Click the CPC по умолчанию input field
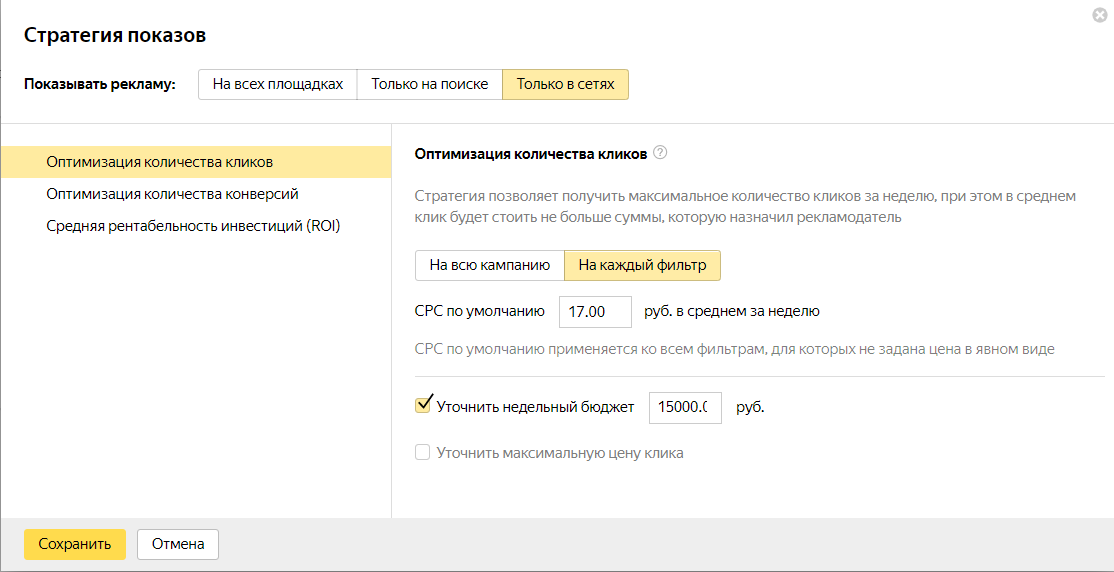The height and width of the screenshot is (572, 1114). [595, 312]
